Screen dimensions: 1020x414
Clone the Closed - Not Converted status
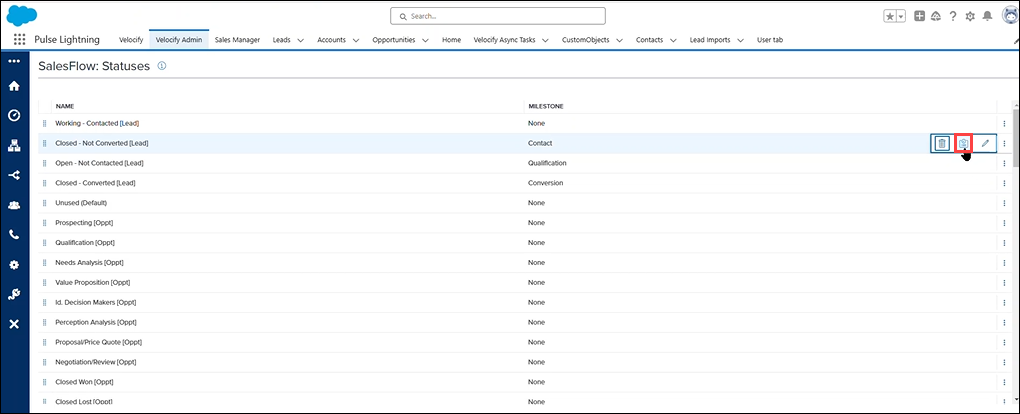963,143
